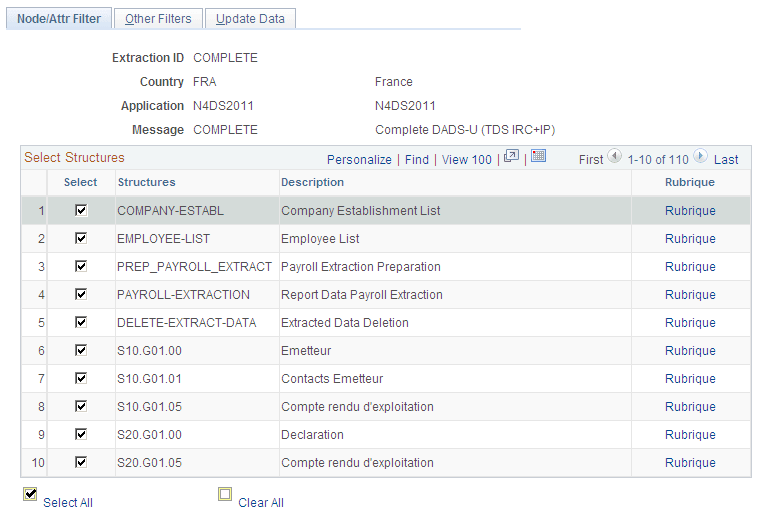Image resolution: width=761 pixels, height=513 pixels.
Task: Click the Clear All link
Action: tap(261, 503)
